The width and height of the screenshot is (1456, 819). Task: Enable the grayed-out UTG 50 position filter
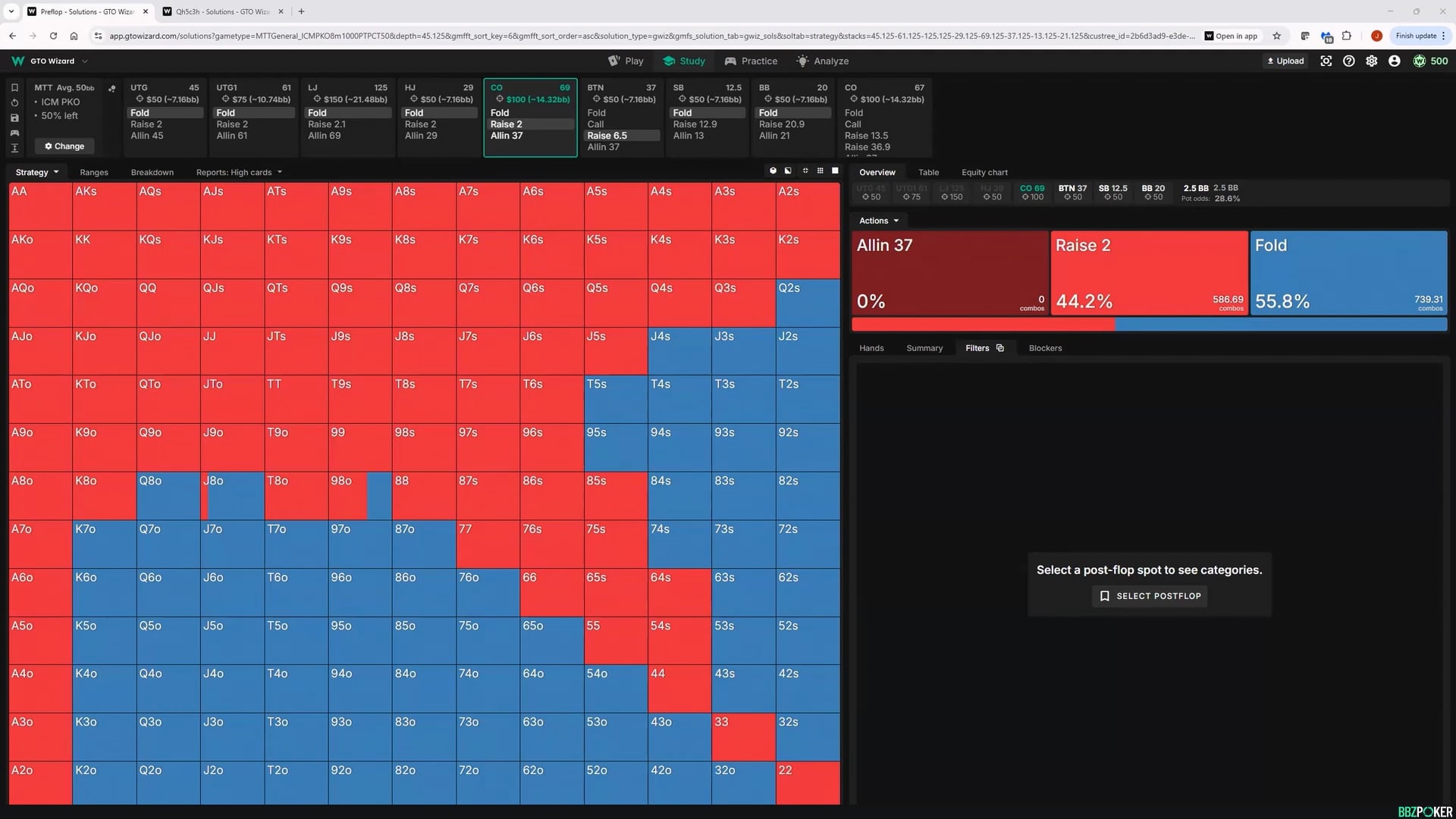pyautogui.click(x=871, y=192)
